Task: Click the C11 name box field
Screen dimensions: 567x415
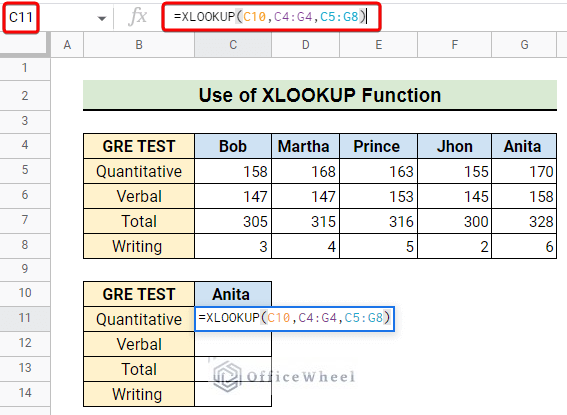Action: 21,17
